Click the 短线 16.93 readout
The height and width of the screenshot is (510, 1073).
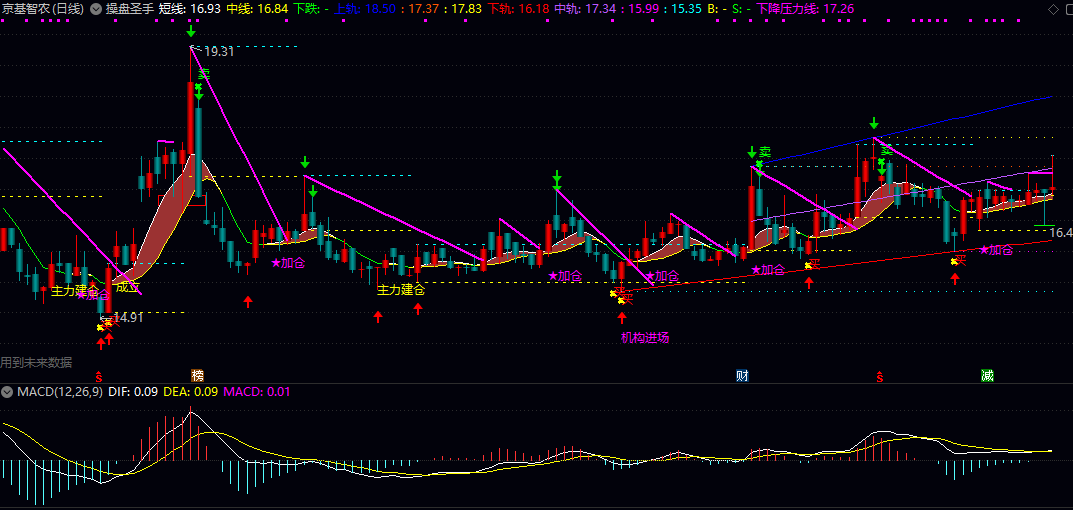pyautogui.click(x=190, y=9)
